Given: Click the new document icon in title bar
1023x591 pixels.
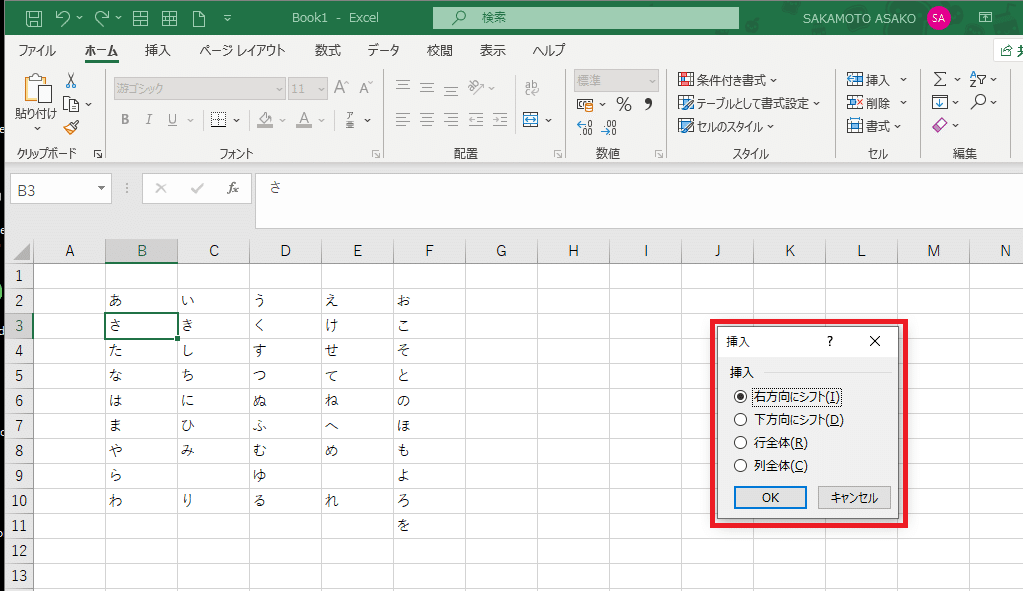Looking at the screenshot, I should tap(199, 18).
